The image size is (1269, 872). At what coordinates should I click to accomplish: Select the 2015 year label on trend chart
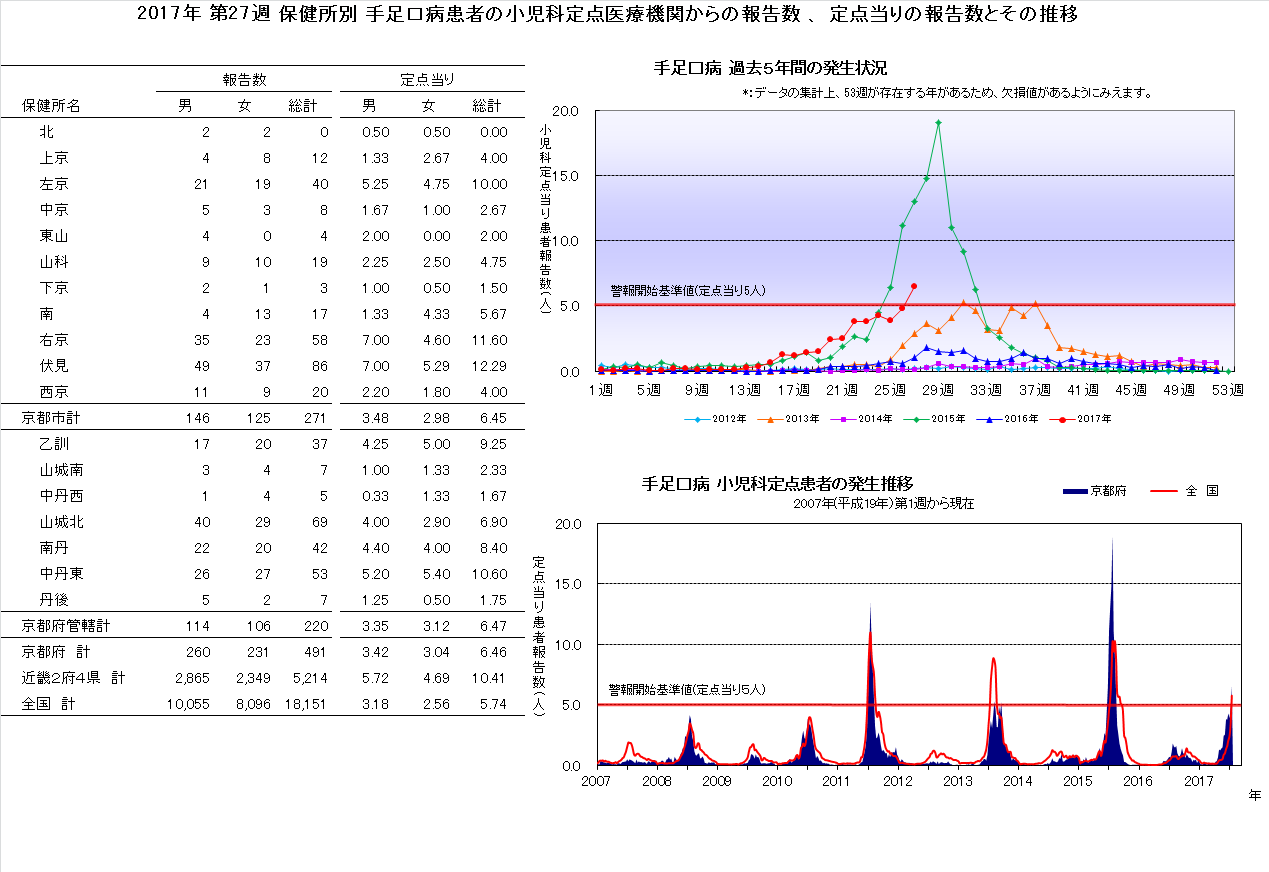(x=1078, y=781)
